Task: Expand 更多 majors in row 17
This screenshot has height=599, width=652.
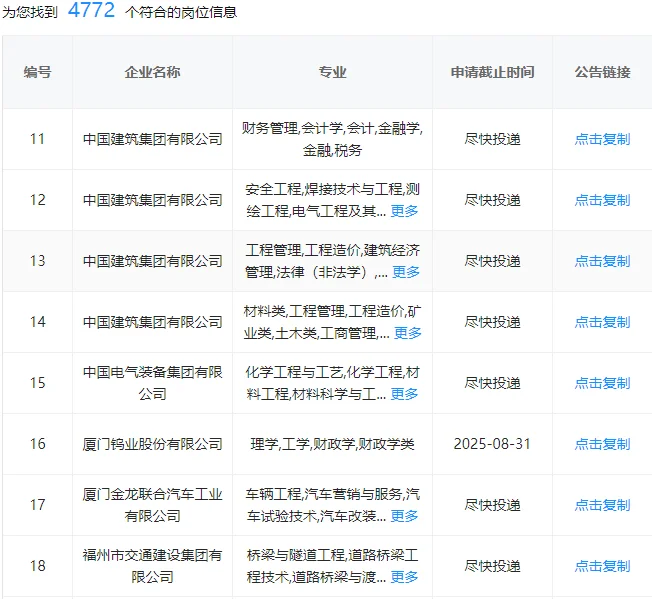Action: pyautogui.click(x=404, y=516)
